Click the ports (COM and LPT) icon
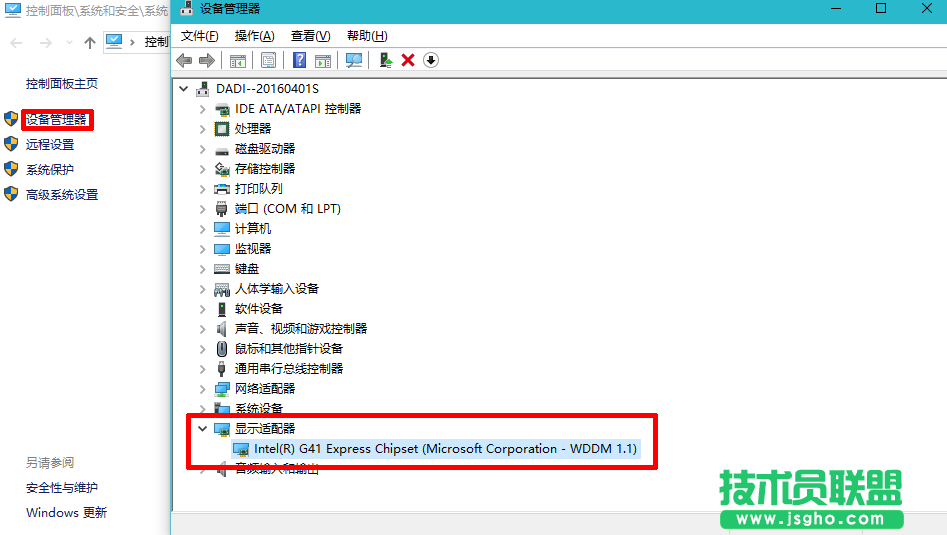The image size is (947, 535). (x=222, y=209)
